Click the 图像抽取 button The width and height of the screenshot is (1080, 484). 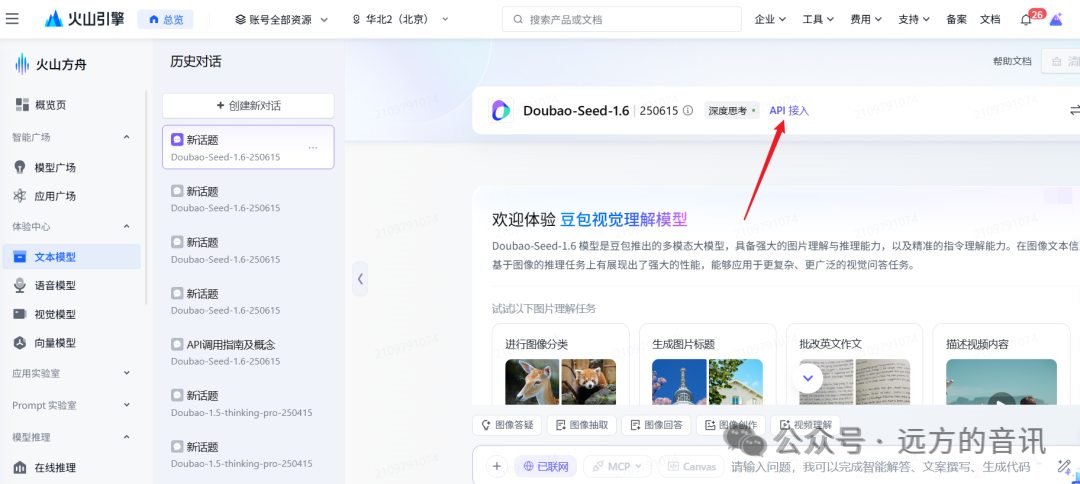[581, 425]
